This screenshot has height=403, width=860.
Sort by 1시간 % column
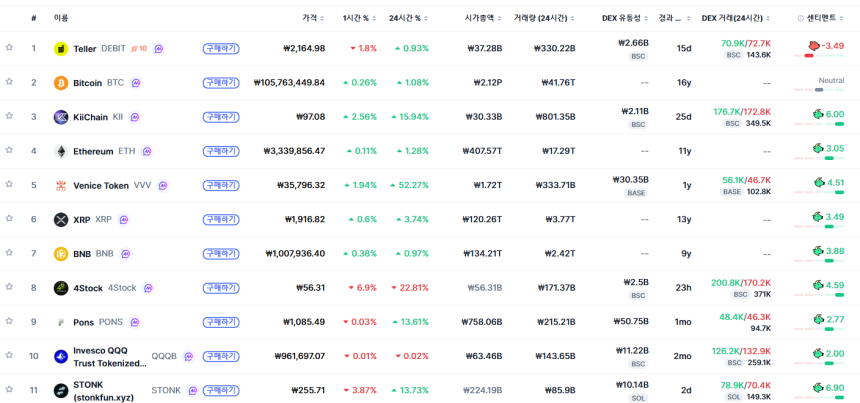coord(359,18)
